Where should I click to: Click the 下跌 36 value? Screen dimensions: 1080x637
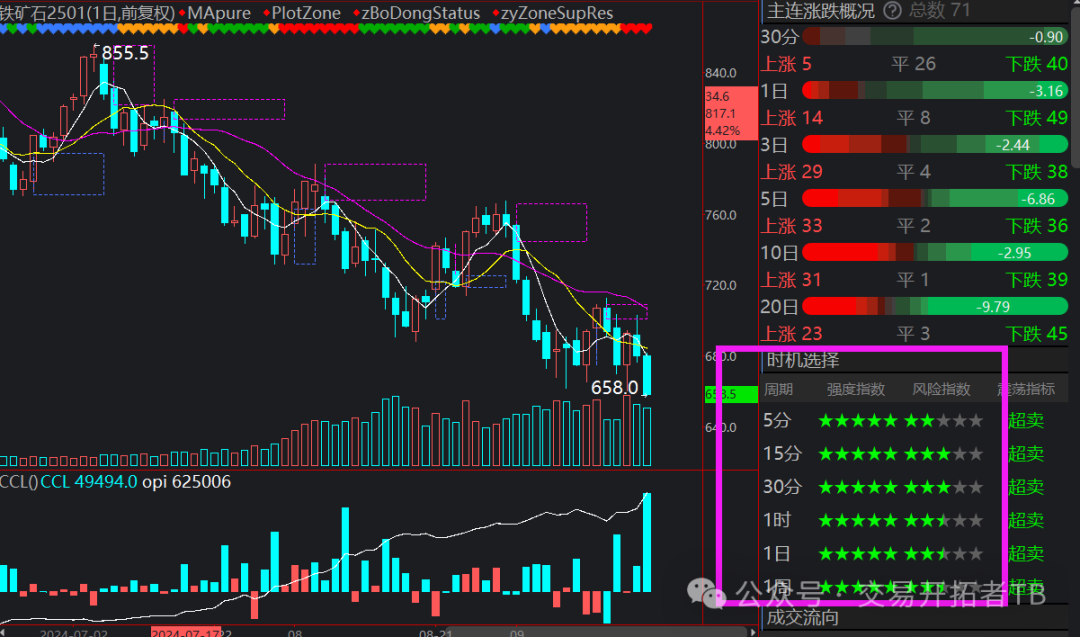pos(1037,226)
